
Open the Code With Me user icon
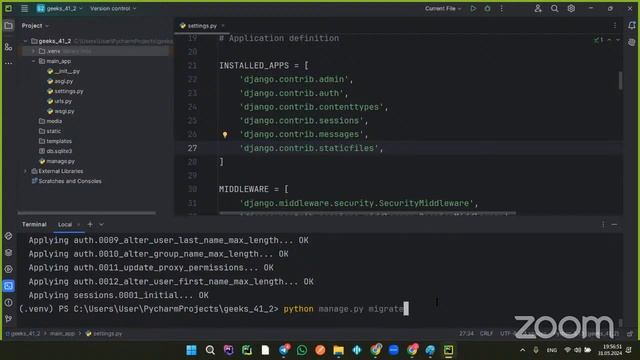click(x=538, y=8)
